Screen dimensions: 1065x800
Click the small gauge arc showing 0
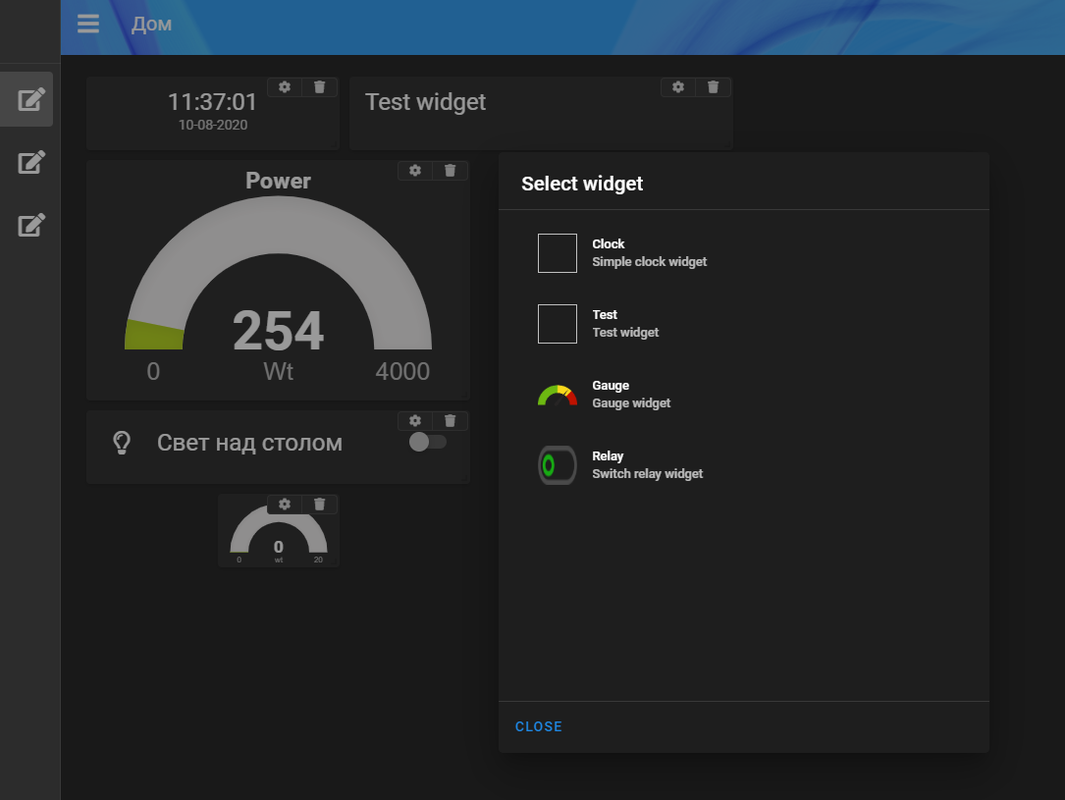point(278,517)
